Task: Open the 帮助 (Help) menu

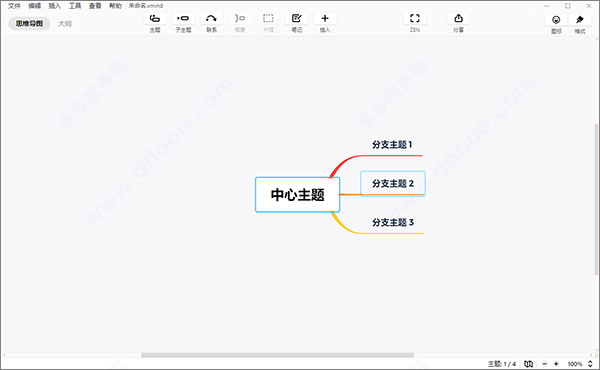Action: (x=115, y=6)
